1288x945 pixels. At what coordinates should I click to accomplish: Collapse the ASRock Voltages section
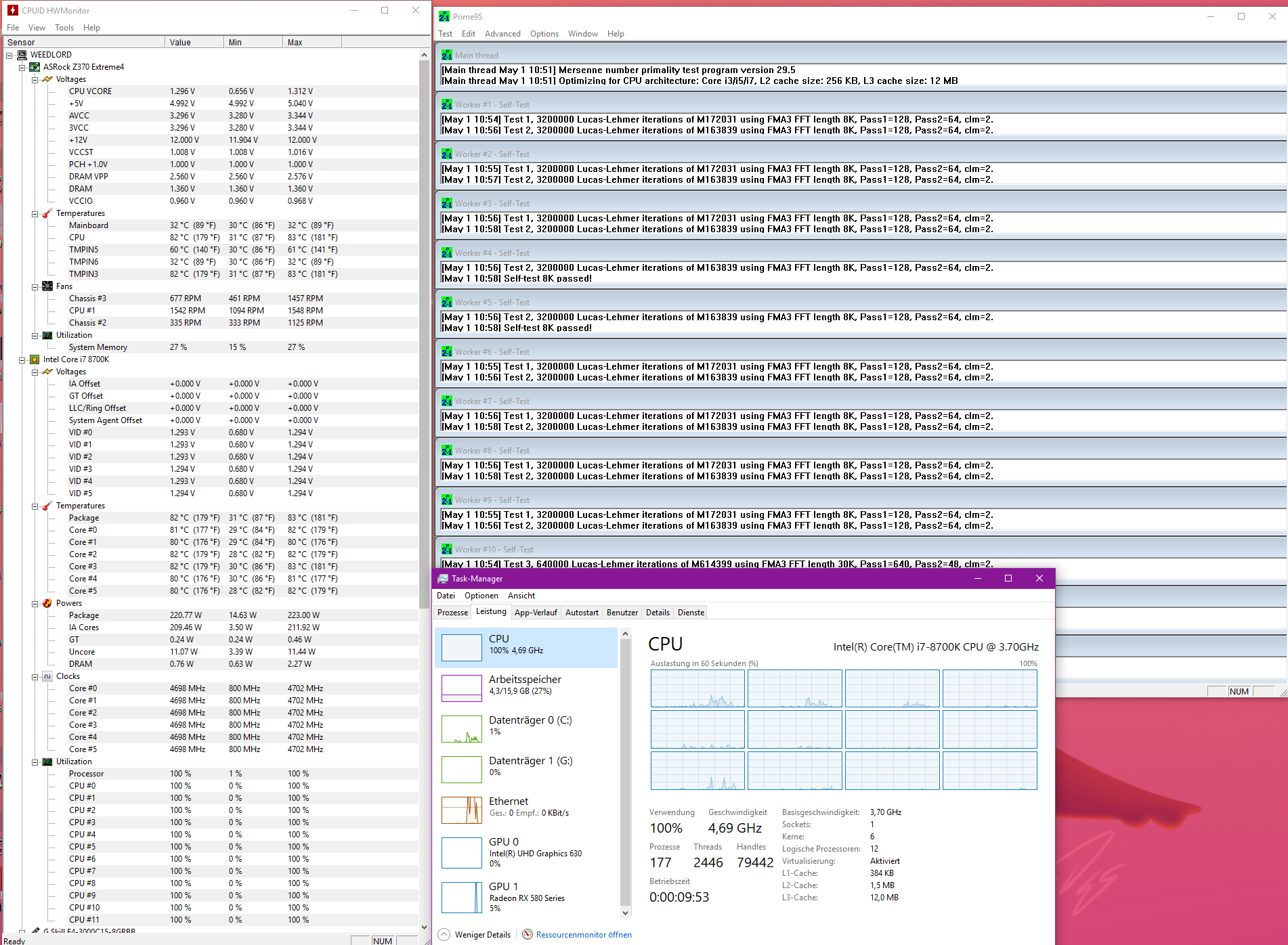pos(35,79)
